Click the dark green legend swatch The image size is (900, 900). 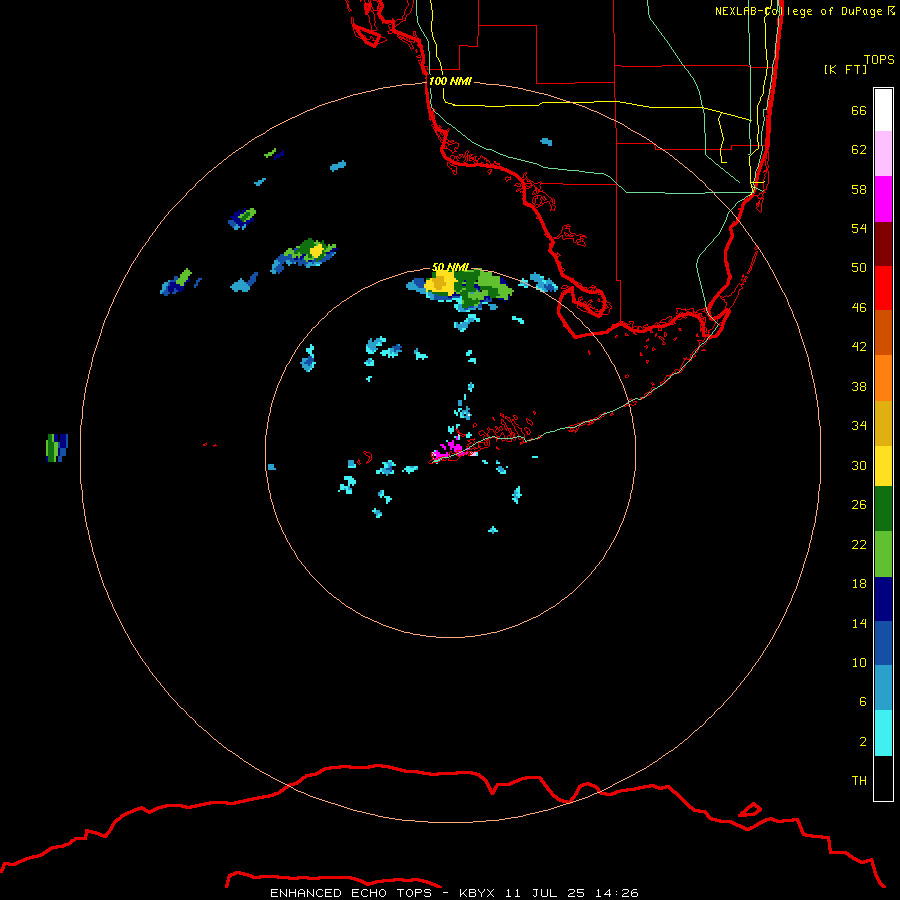883,509
